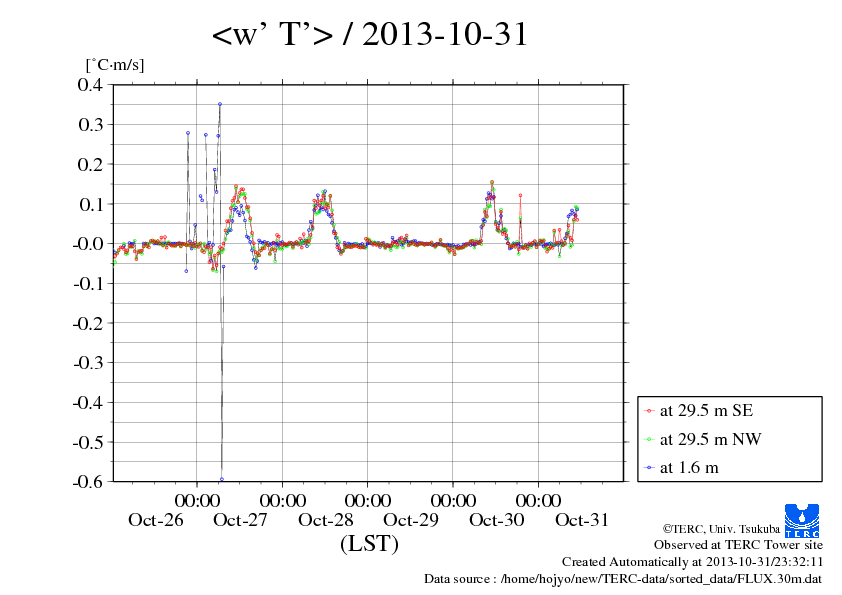Click the isolated red spike point near 0.12 on Oct-30
This screenshot has height=595, width=842.
[520, 195]
